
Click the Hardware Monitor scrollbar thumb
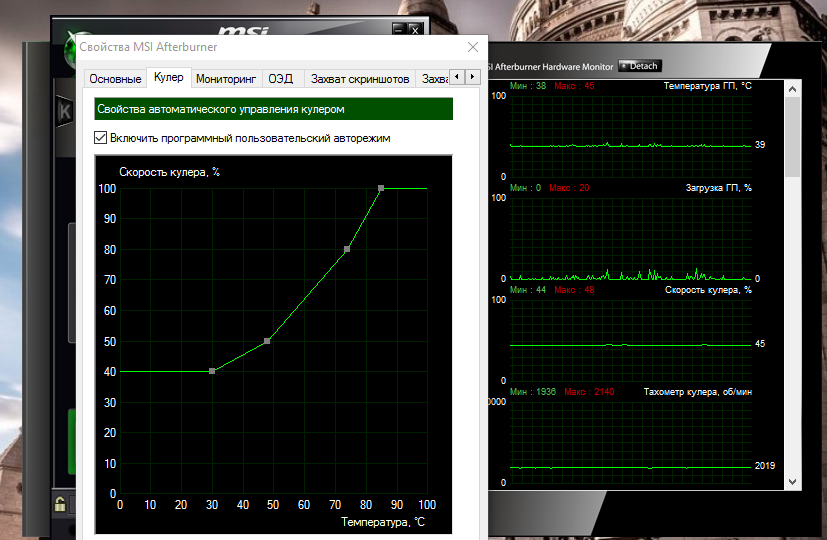pos(792,137)
